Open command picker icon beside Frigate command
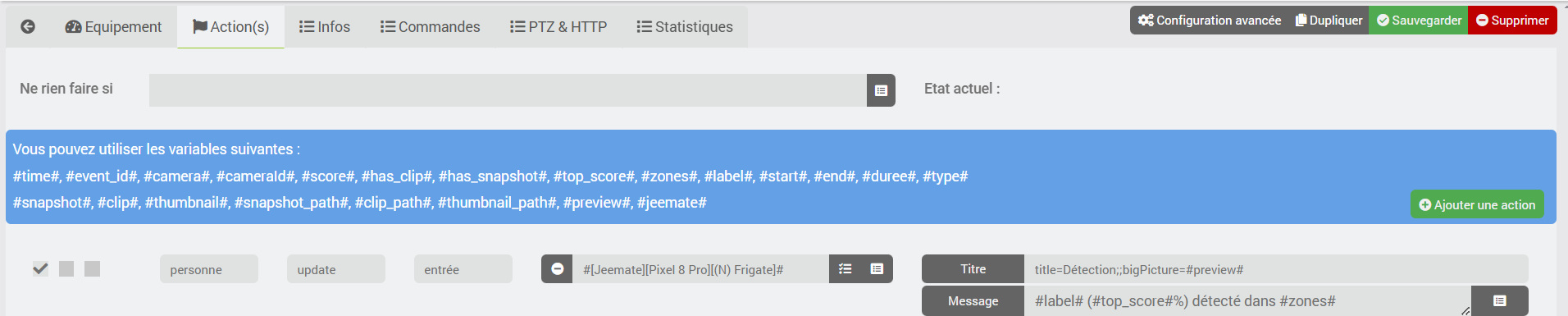 877,269
